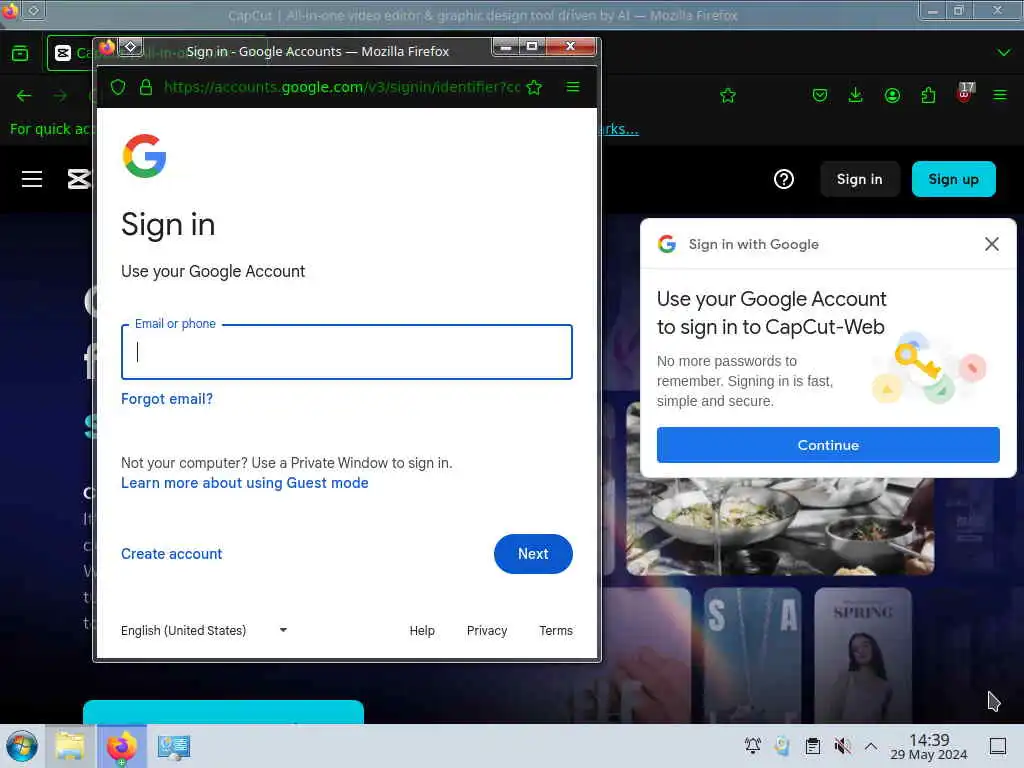1024x768 pixels.
Task: Click Help link in sign-in footer
Action: tap(422, 630)
